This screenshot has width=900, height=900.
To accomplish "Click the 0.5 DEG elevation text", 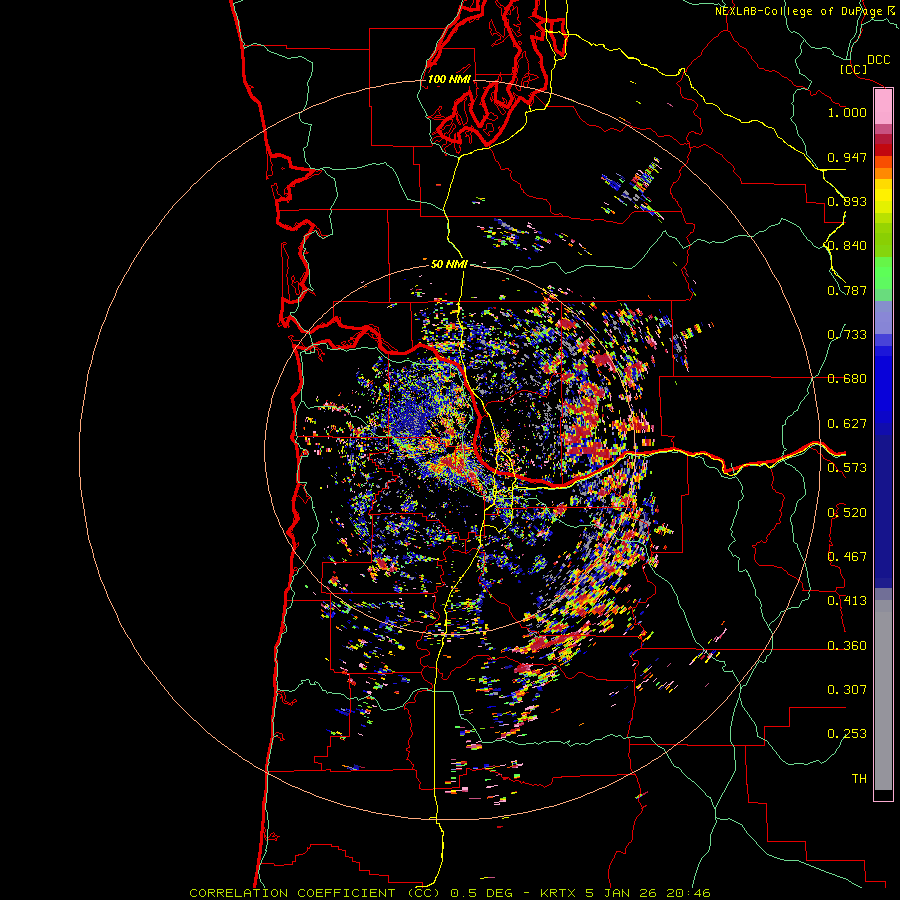I will click(x=482, y=893).
